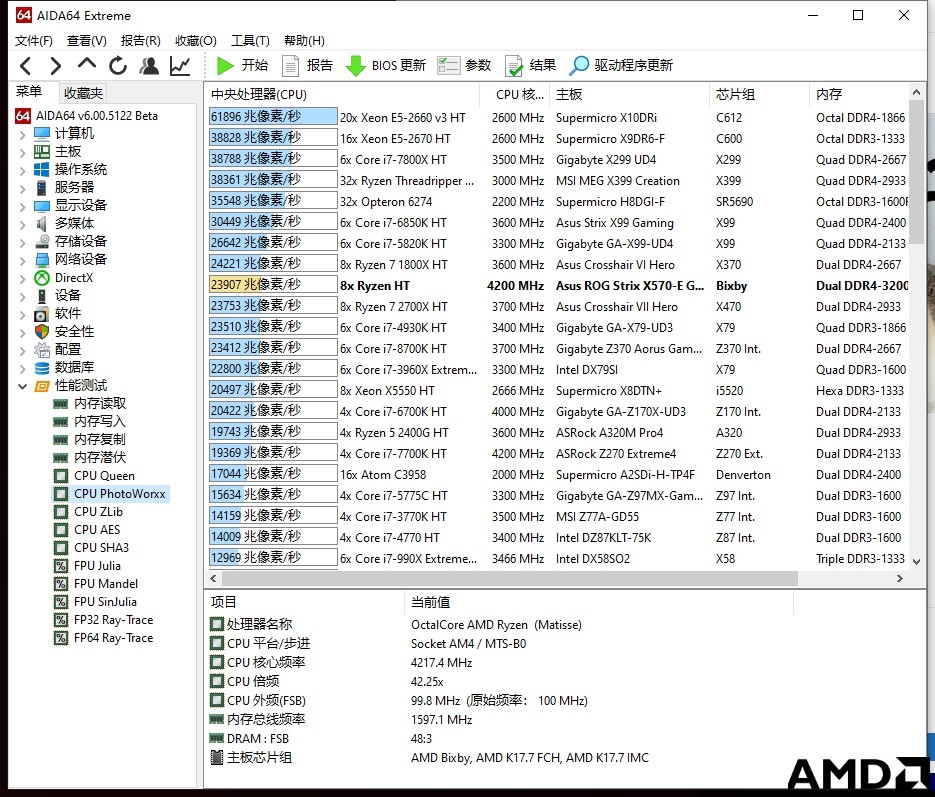Viewport: 935px width, 797px height.
Task: Select the DirectX tree item icon
Action: [42, 278]
